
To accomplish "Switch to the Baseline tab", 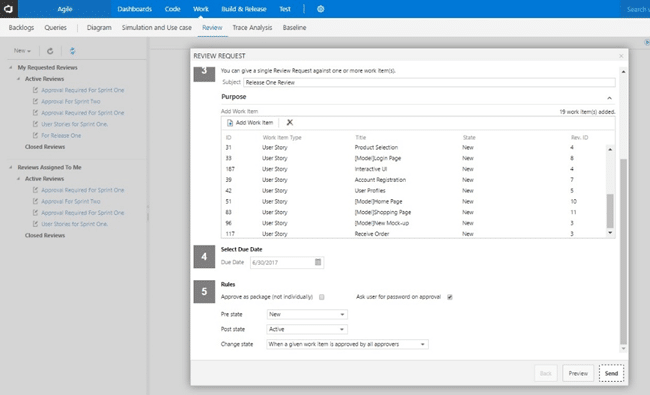I will (294, 28).
